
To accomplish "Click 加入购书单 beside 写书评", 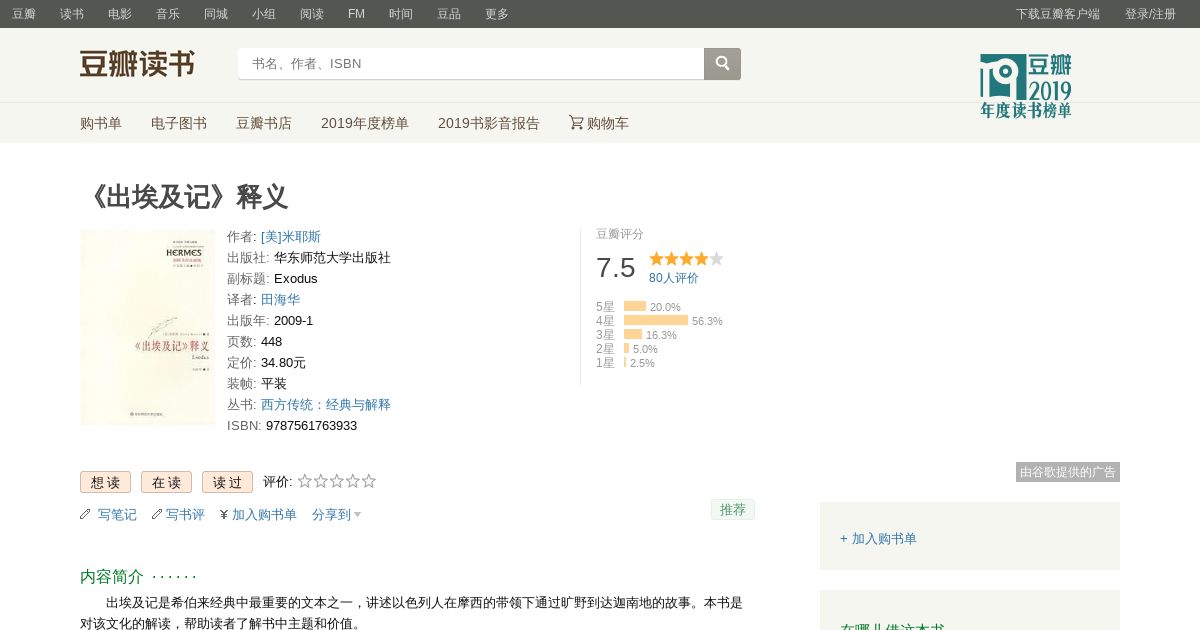I will click(264, 515).
